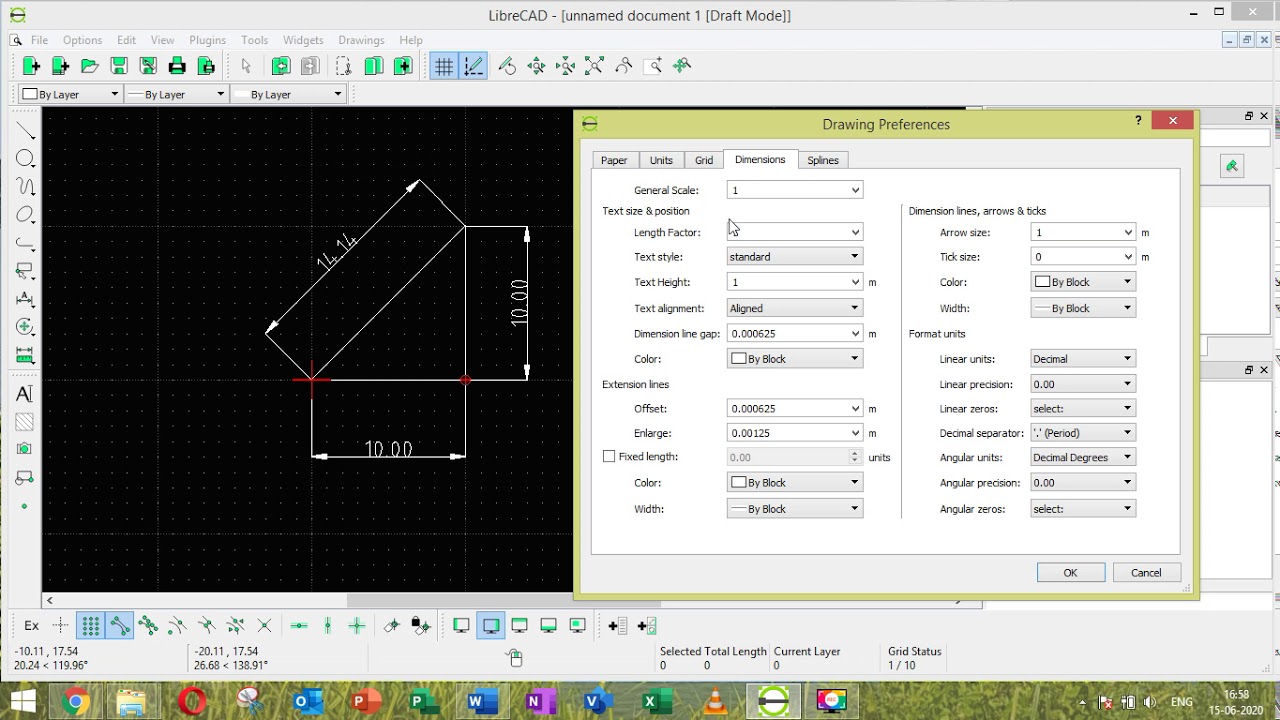This screenshot has width=1280, height=720.
Task: Click the Copy icon in the toolbar
Action: [x=373, y=66]
